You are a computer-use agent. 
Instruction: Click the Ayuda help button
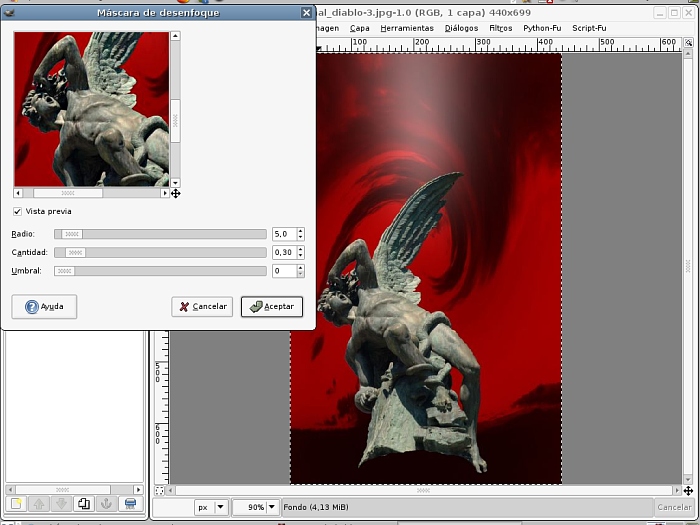tap(44, 307)
